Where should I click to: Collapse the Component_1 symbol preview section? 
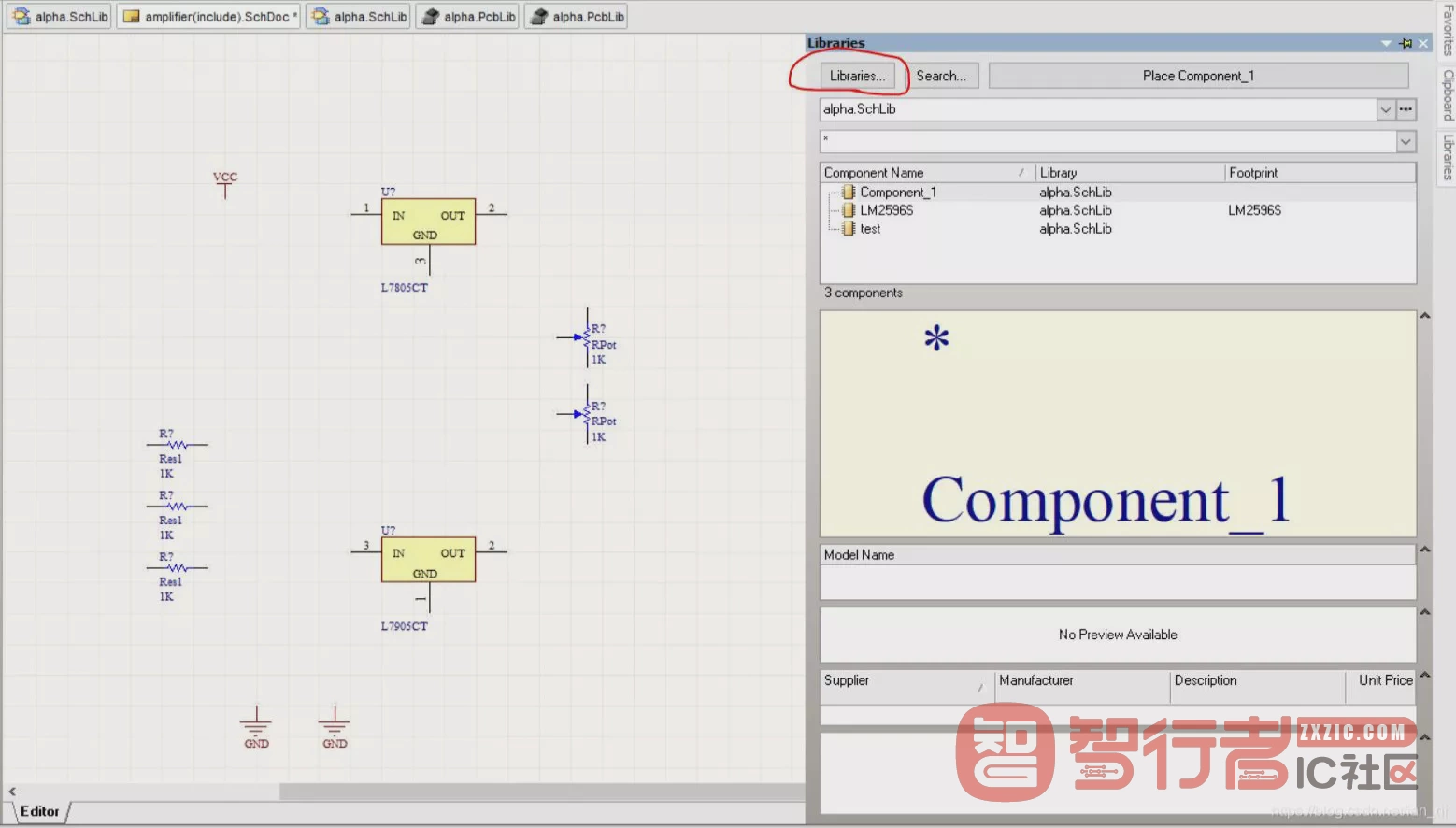(1425, 316)
